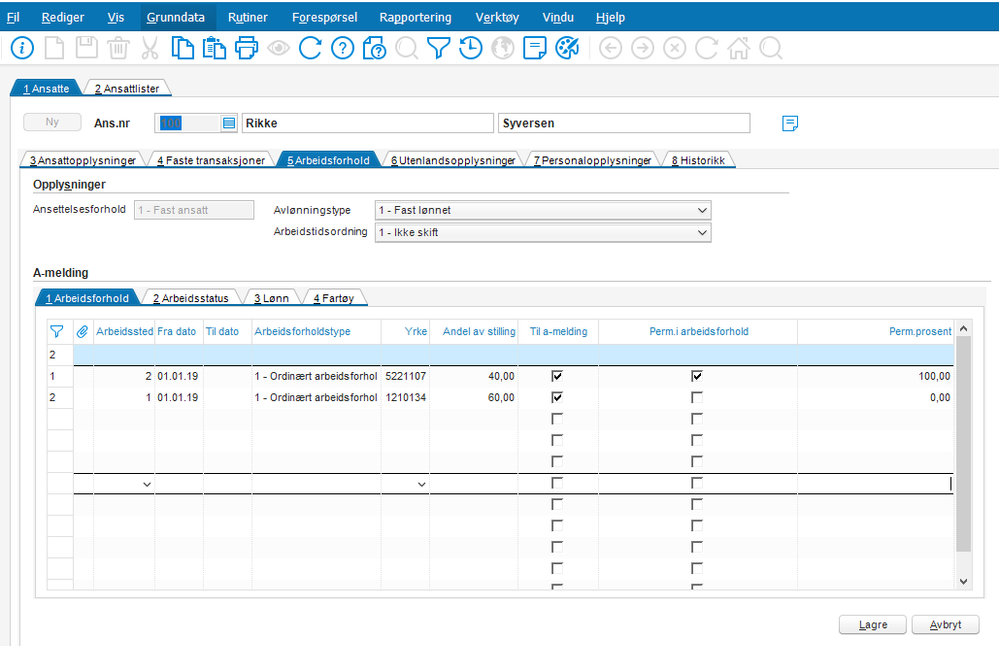Expand the Arbeidssted dropdown arrow in the entry row
Screen dimensions: 999x646
click(147, 484)
